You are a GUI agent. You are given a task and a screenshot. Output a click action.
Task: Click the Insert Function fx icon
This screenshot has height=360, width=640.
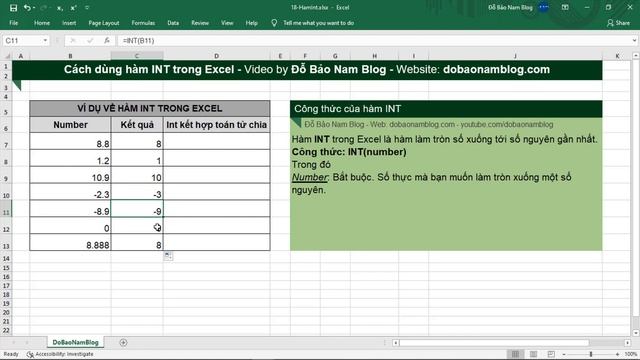pos(107,40)
